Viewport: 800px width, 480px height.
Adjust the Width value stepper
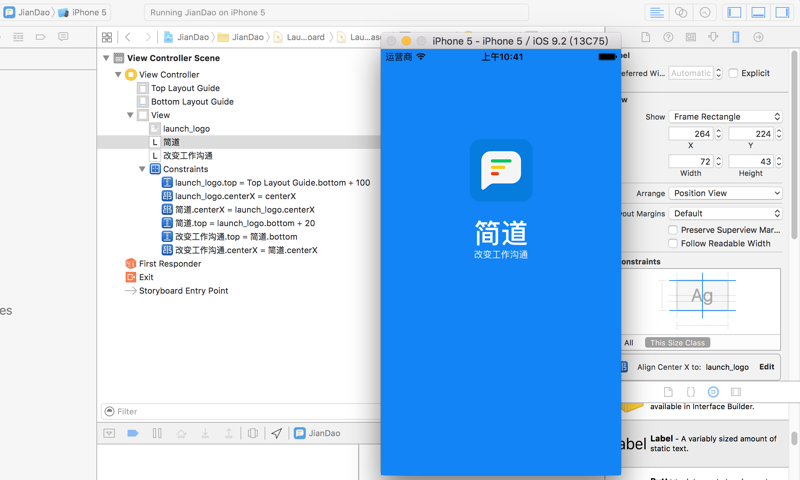point(718,161)
